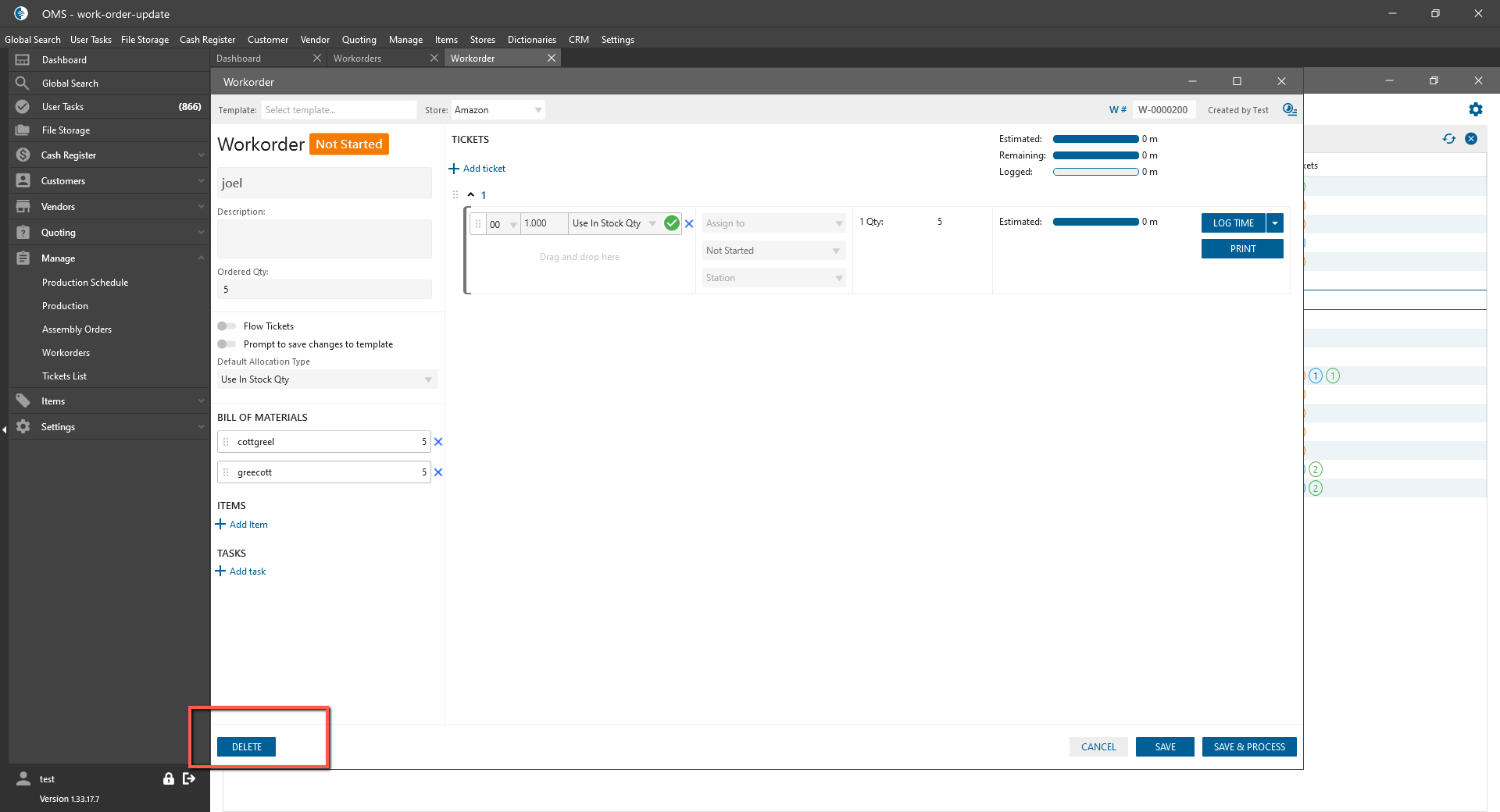
Task: Open the Dictionaries menu
Action: pyautogui.click(x=532, y=40)
